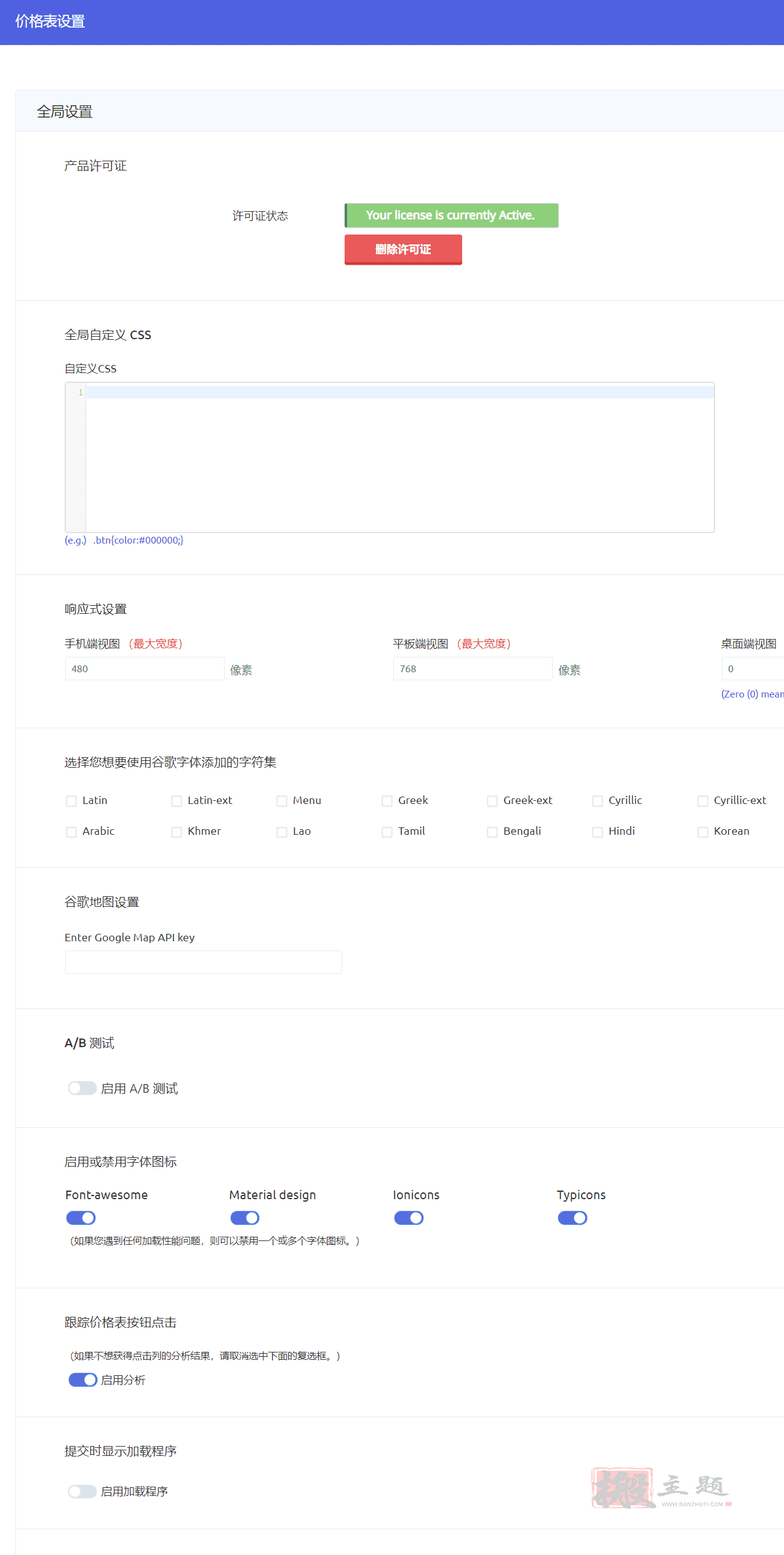Check the Hindi checkbox
Viewport: 784px width, 1555px height.
click(x=598, y=832)
